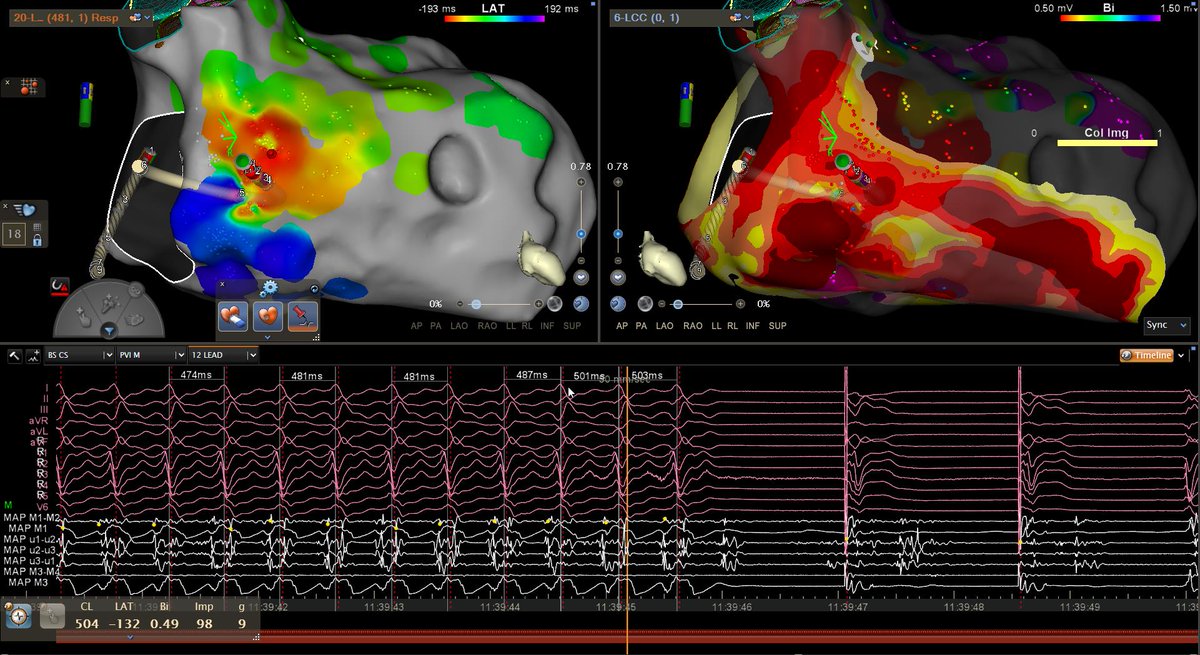The width and height of the screenshot is (1200, 655).
Task: Open the Timeline button
Action: click(1146, 355)
